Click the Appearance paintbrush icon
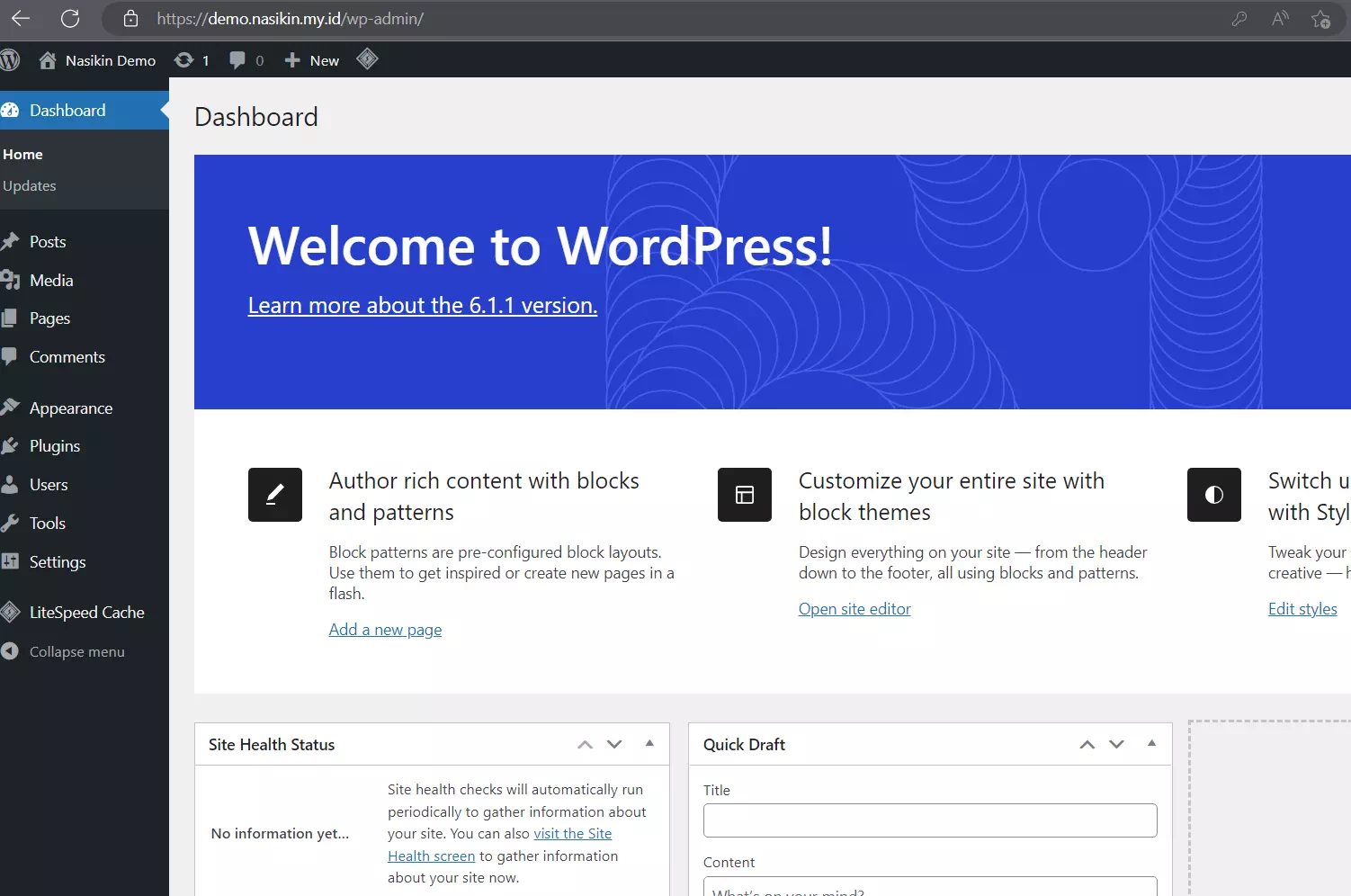This screenshot has height=896, width=1351. [10, 408]
